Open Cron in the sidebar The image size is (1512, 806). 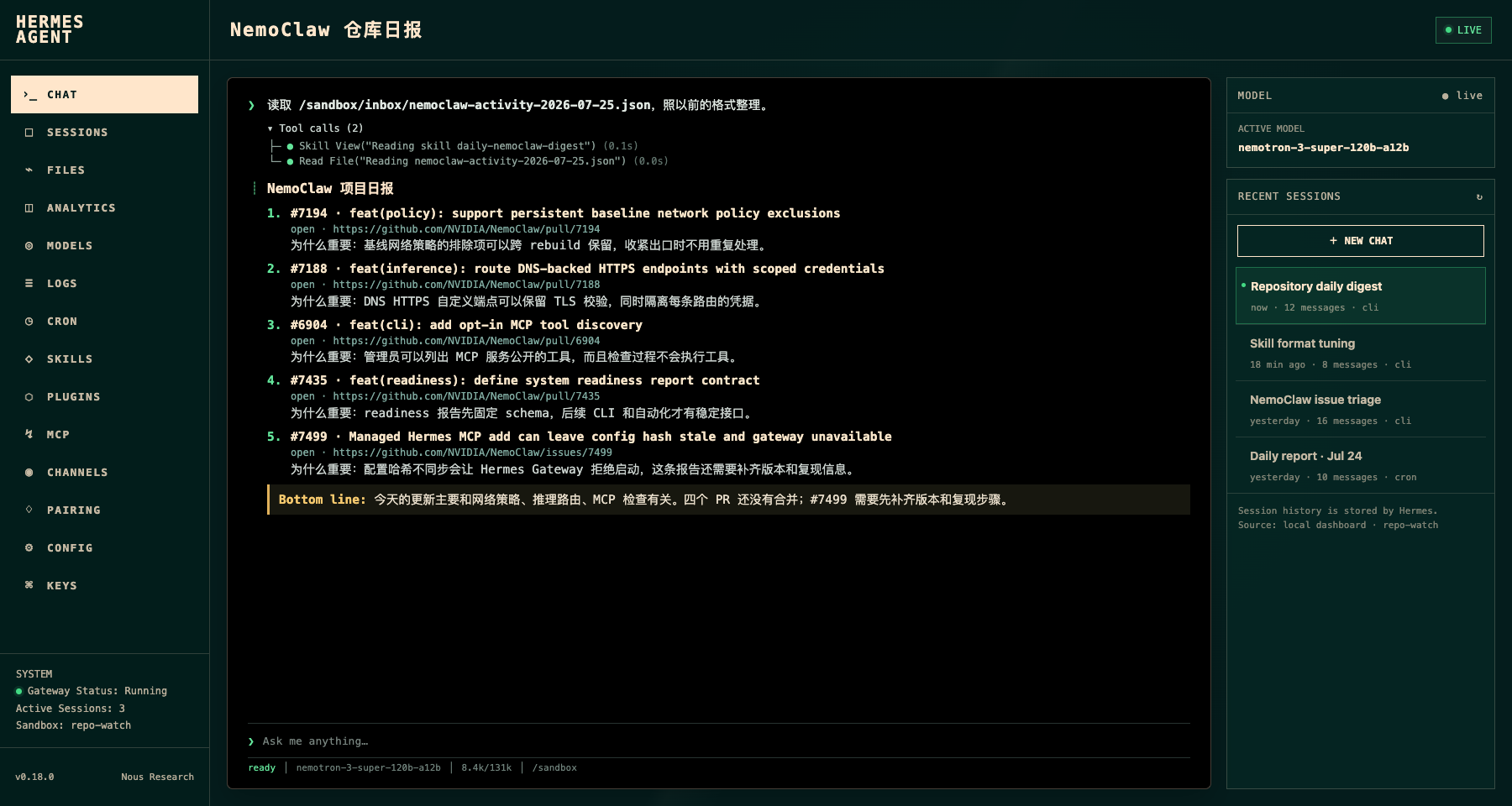click(104, 322)
